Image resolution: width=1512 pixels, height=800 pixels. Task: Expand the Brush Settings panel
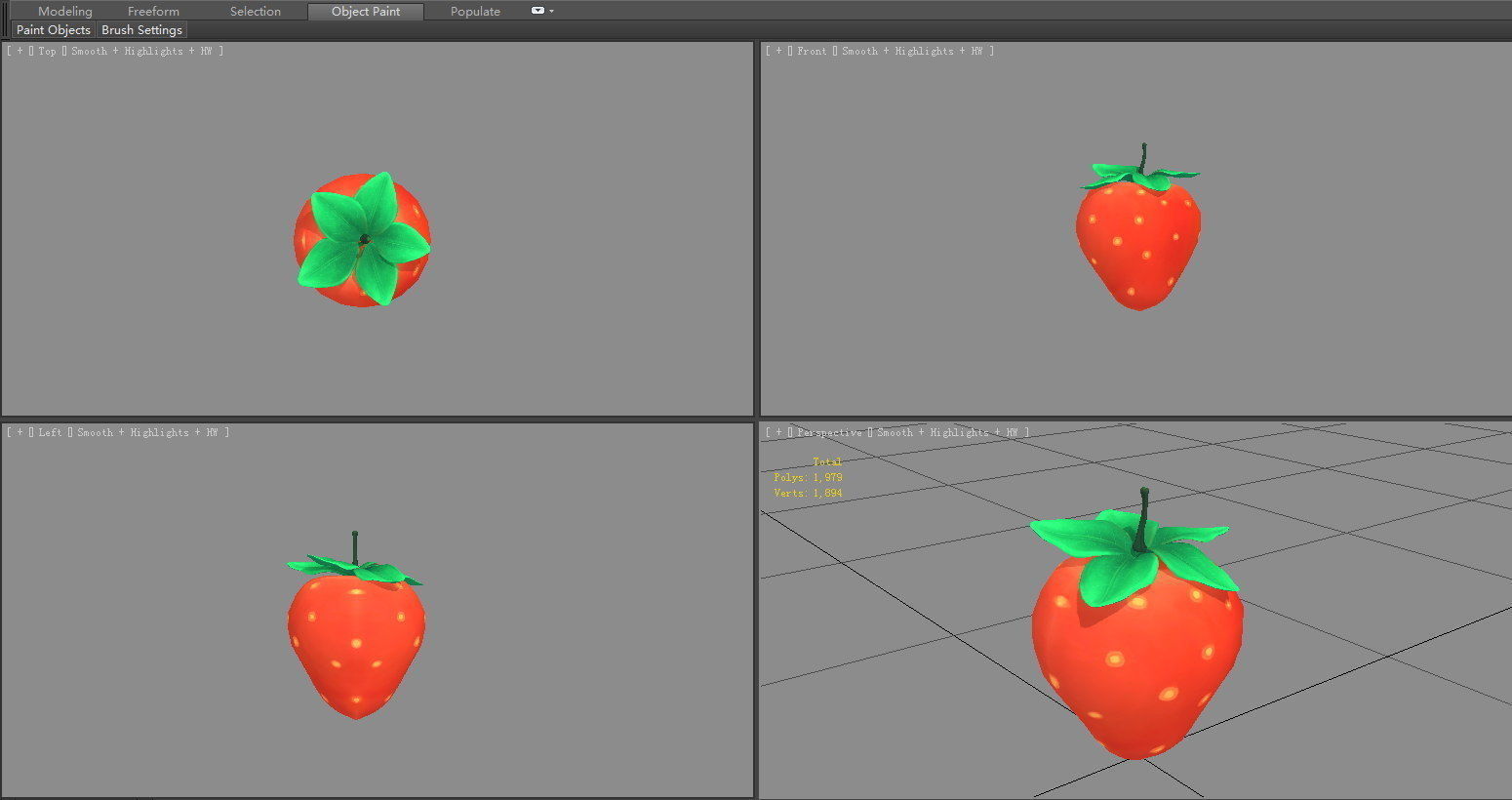(x=141, y=30)
